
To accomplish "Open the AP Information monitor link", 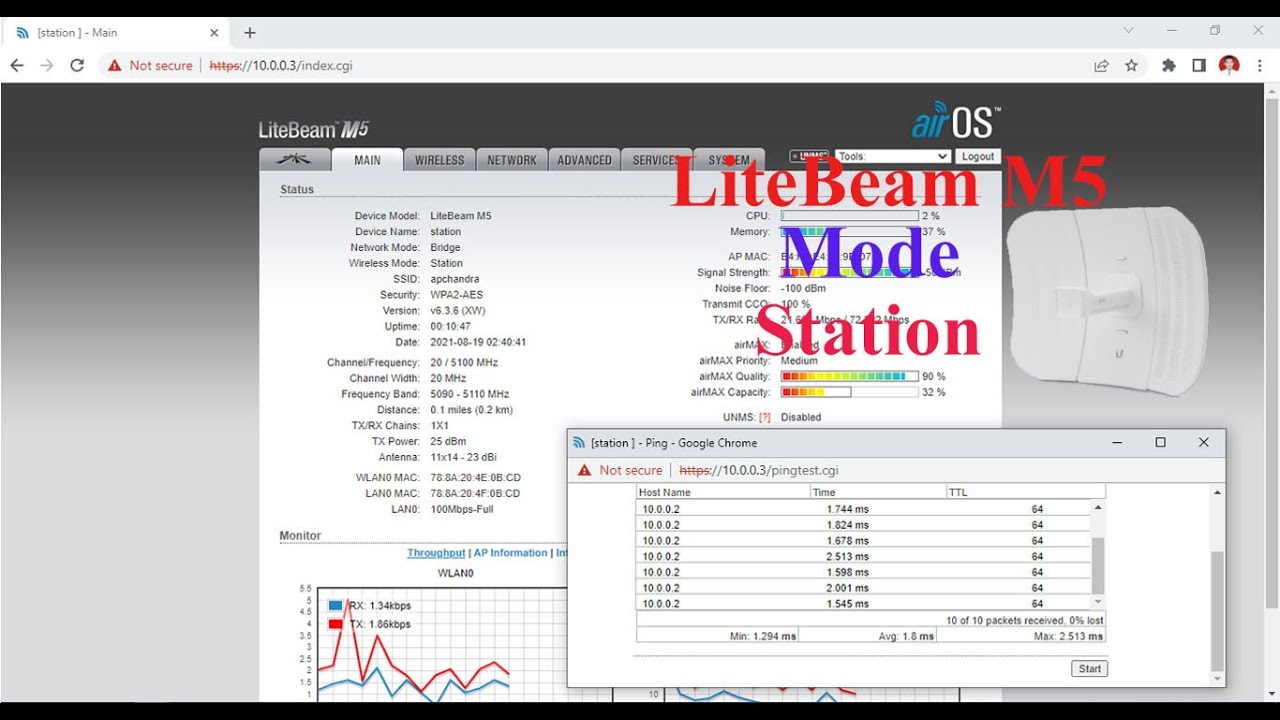I will (x=511, y=553).
